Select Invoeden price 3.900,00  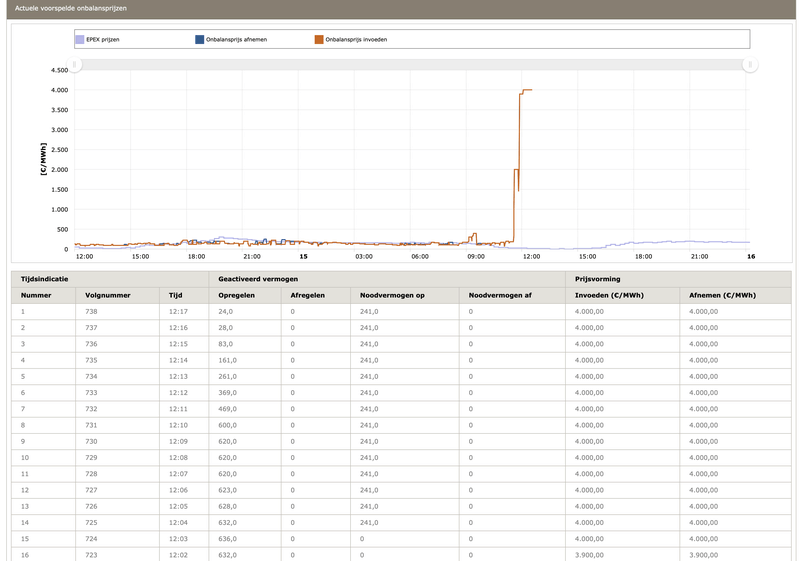coord(589,555)
